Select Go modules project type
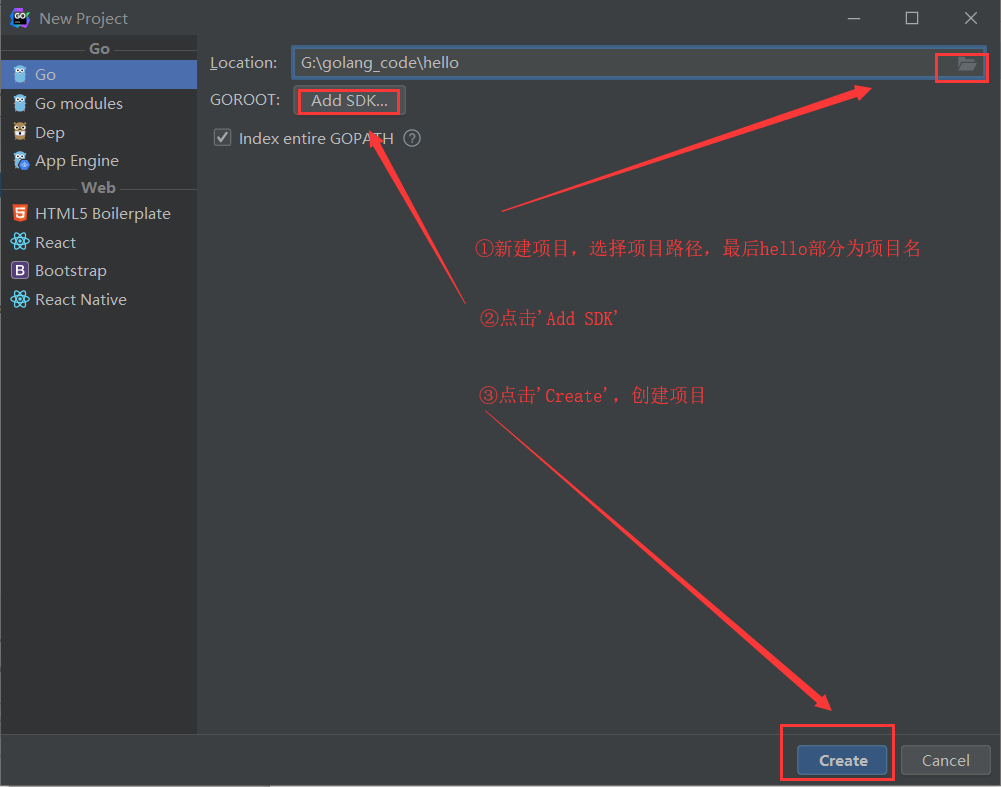The image size is (1001, 787). (79, 103)
